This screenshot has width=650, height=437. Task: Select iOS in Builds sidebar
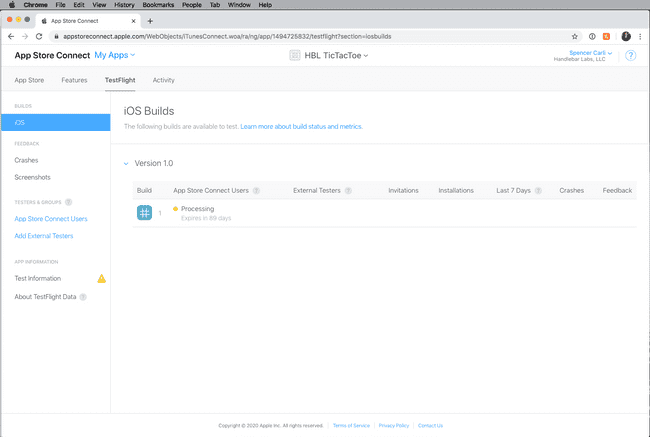(56, 123)
